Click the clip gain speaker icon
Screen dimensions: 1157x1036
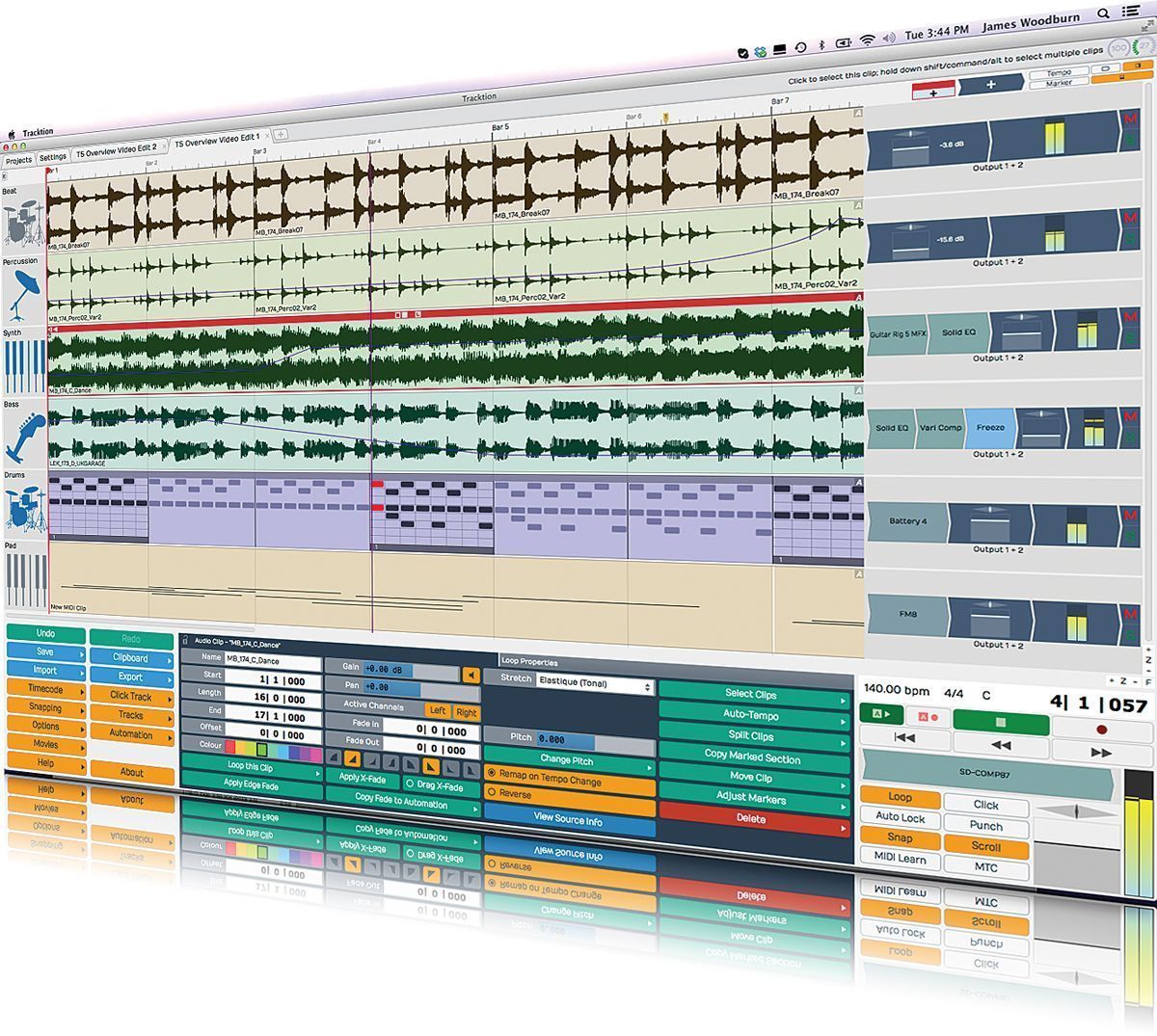point(470,676)
